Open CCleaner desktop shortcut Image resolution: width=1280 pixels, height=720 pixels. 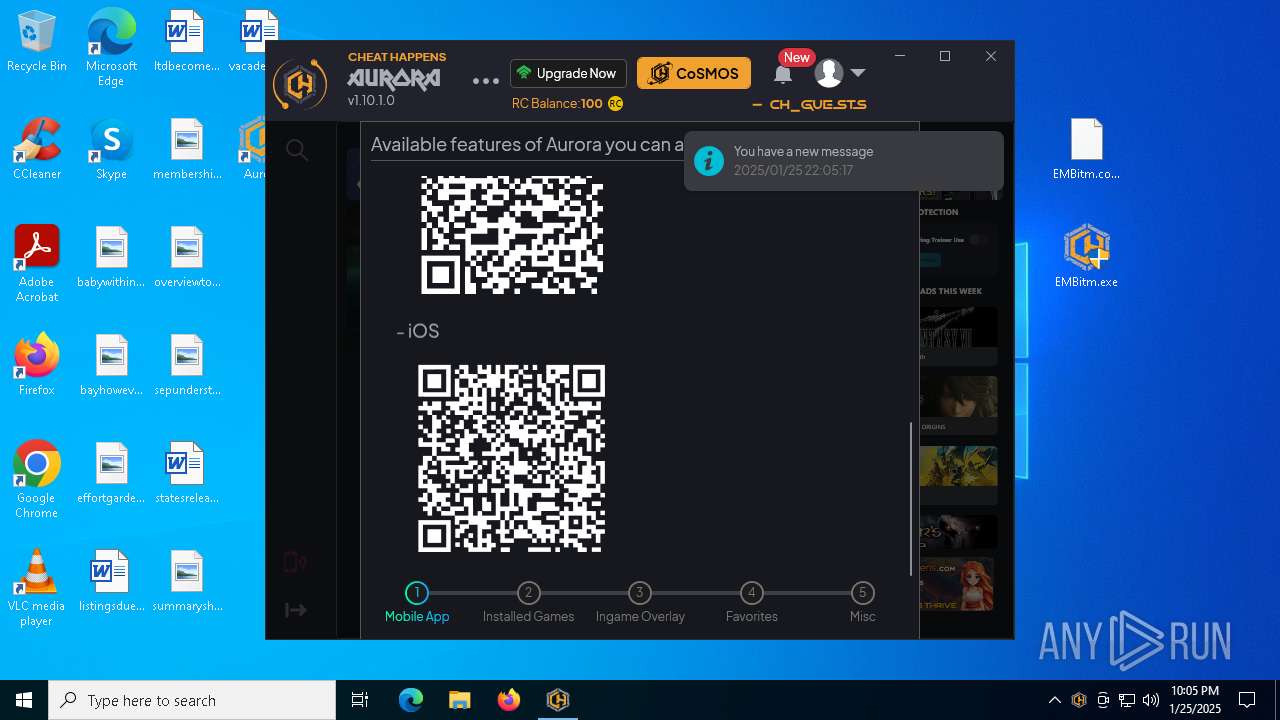(37, 149)
